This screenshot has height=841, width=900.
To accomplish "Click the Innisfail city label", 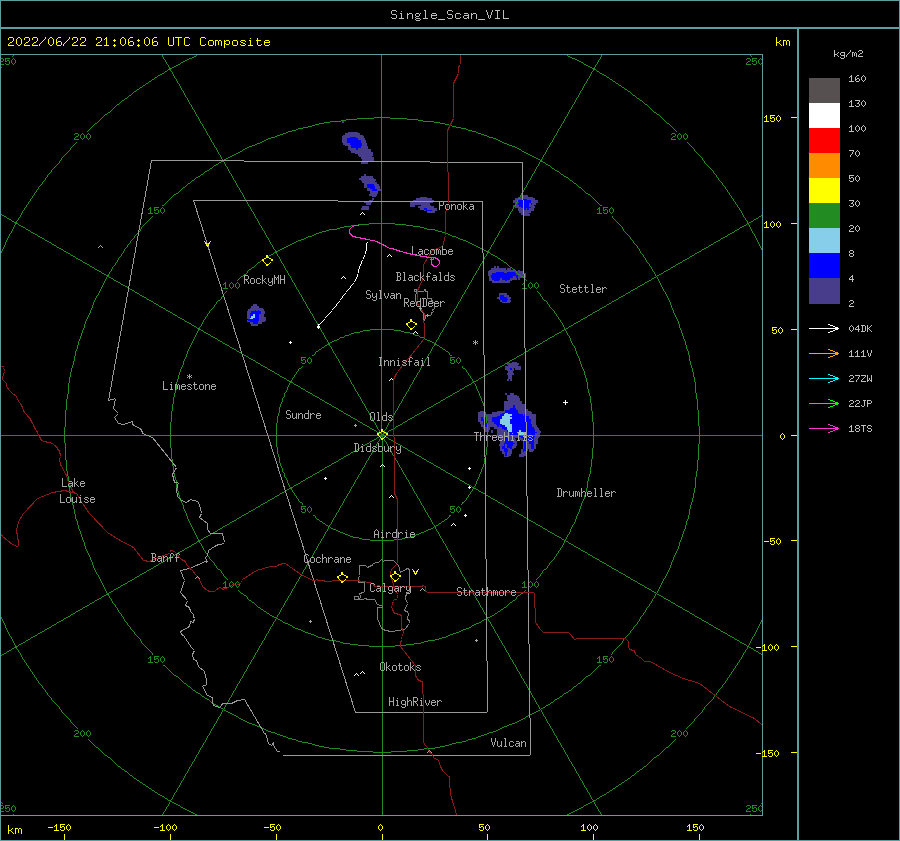I will click(x=404, y=362).
